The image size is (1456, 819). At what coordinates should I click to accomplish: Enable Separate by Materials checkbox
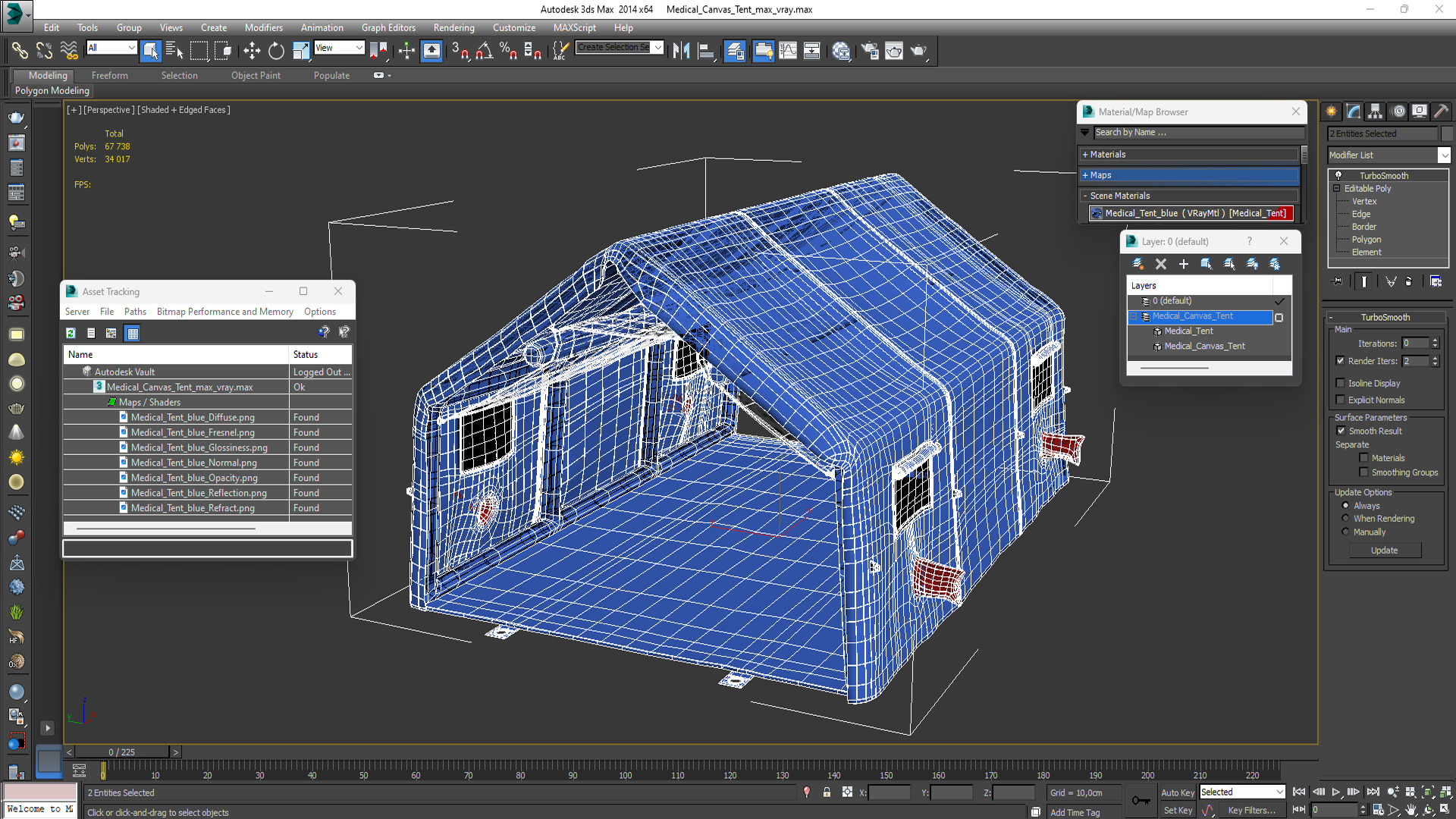(x=1363, y=458)
